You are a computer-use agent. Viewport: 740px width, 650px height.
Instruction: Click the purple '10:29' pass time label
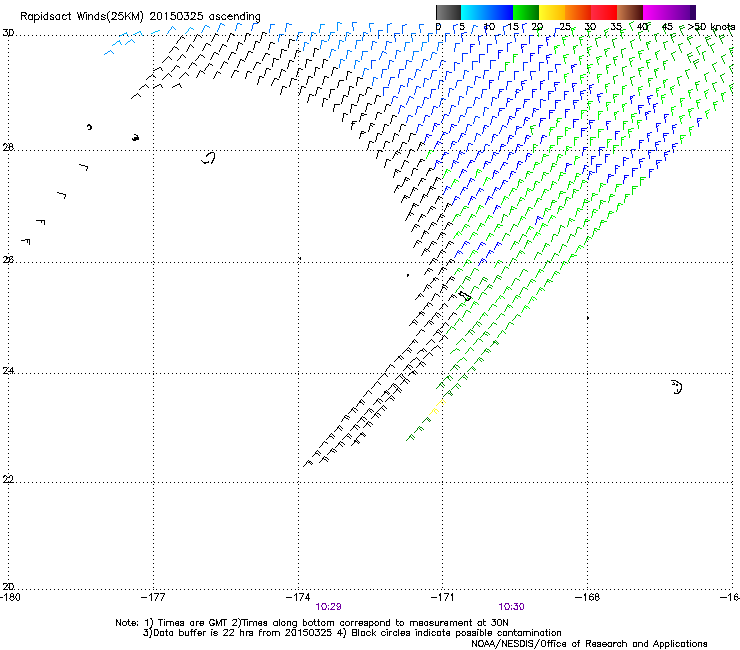(x=328, y=607)
